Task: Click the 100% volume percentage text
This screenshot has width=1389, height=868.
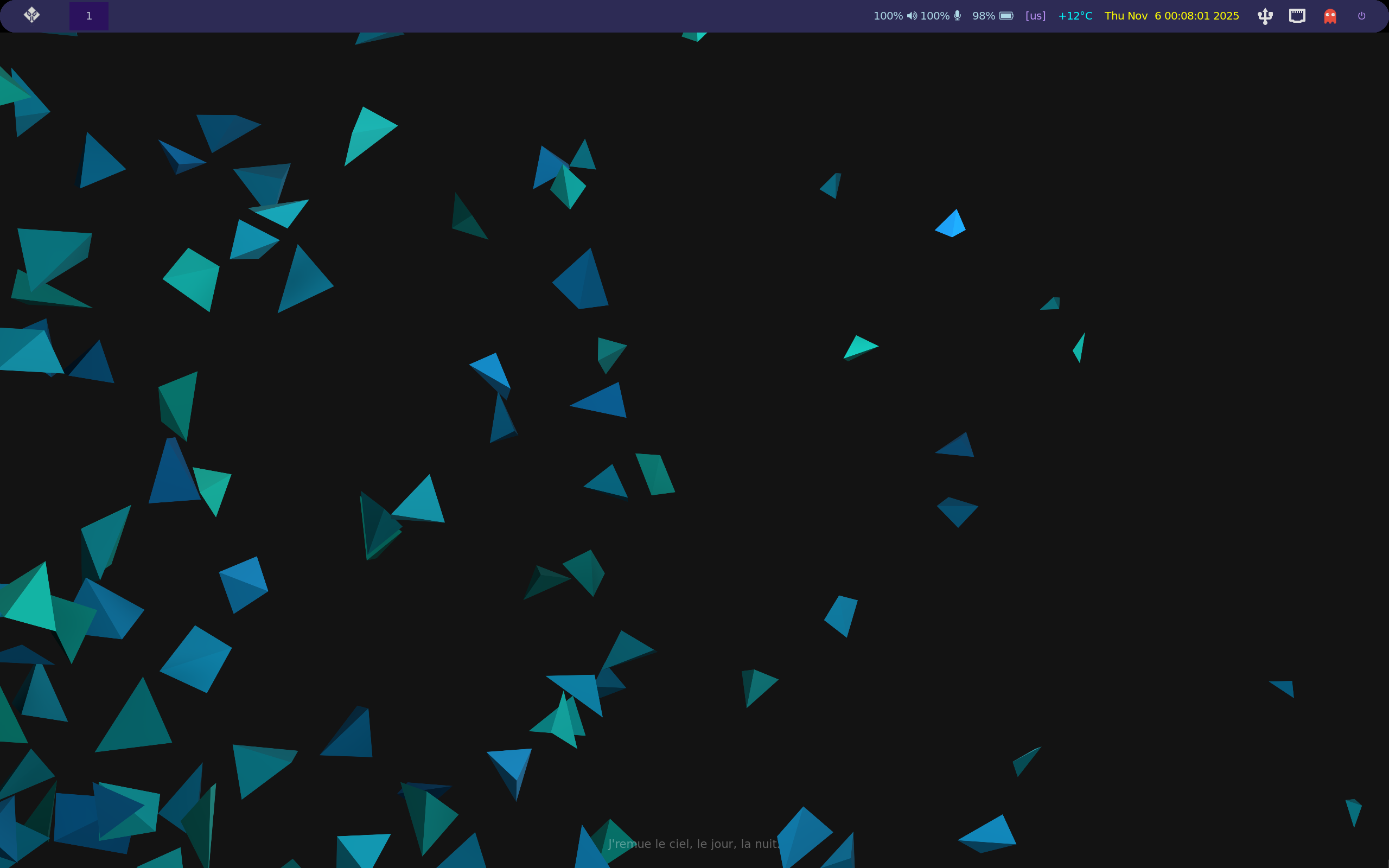Action: point(888,16)
